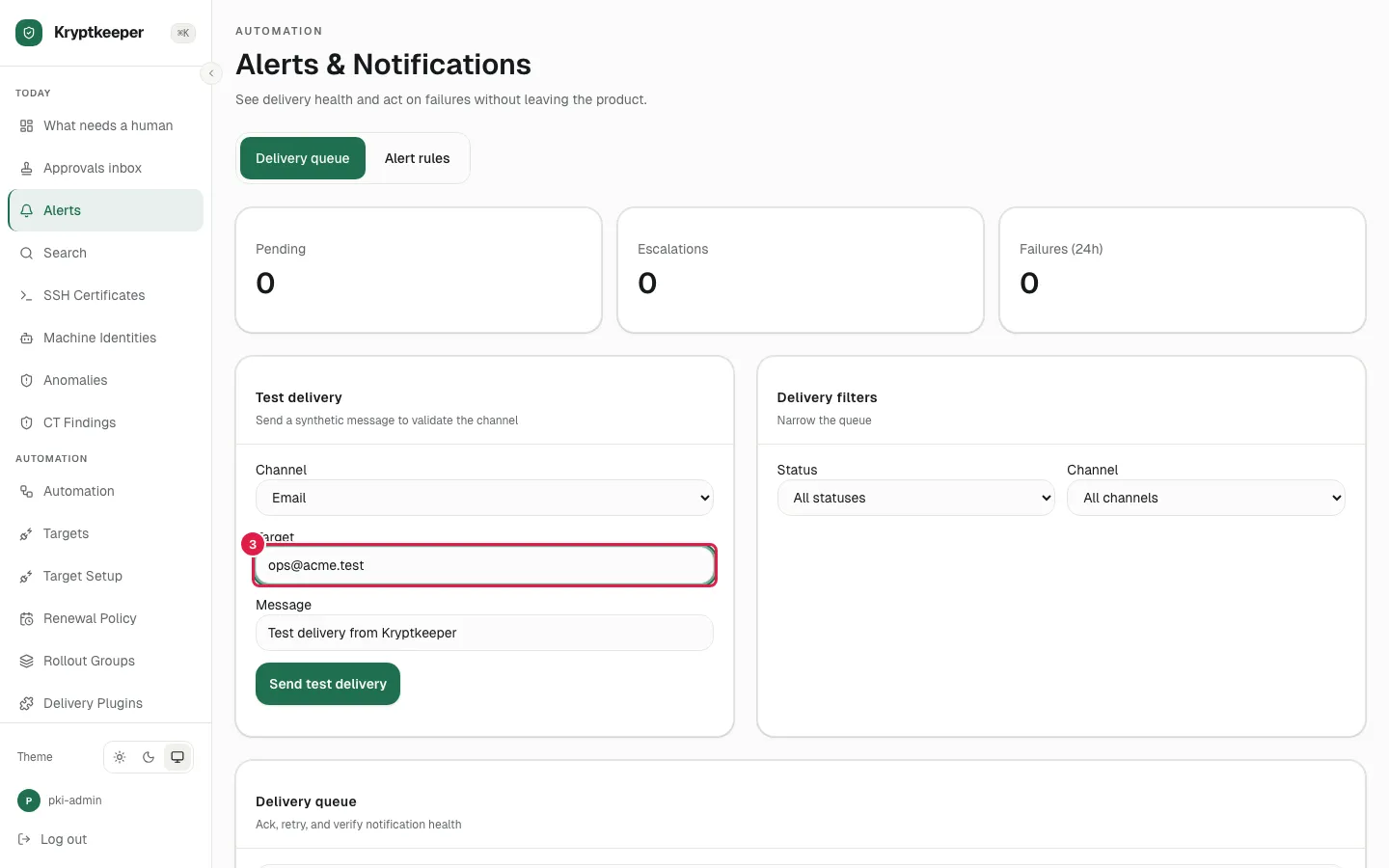
Task: Go to Machine Identities page
Action: click(x=106, y=339)
